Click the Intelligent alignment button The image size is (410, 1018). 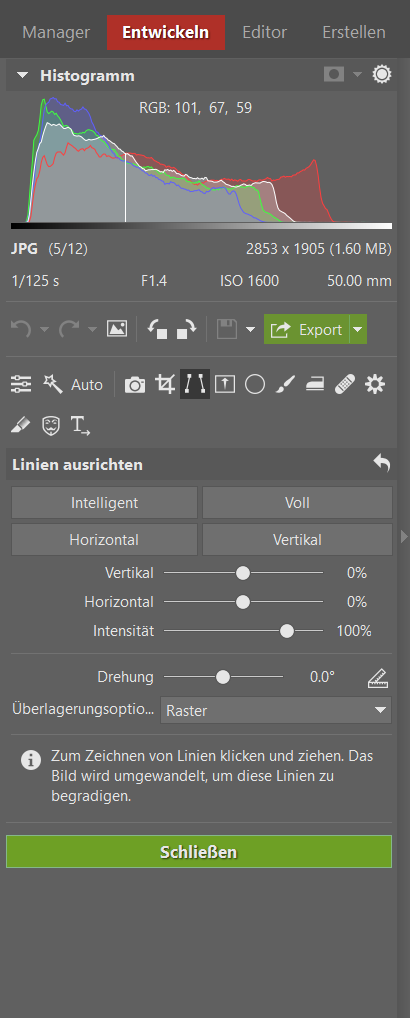pyautogui.click(x=104, y=503)
